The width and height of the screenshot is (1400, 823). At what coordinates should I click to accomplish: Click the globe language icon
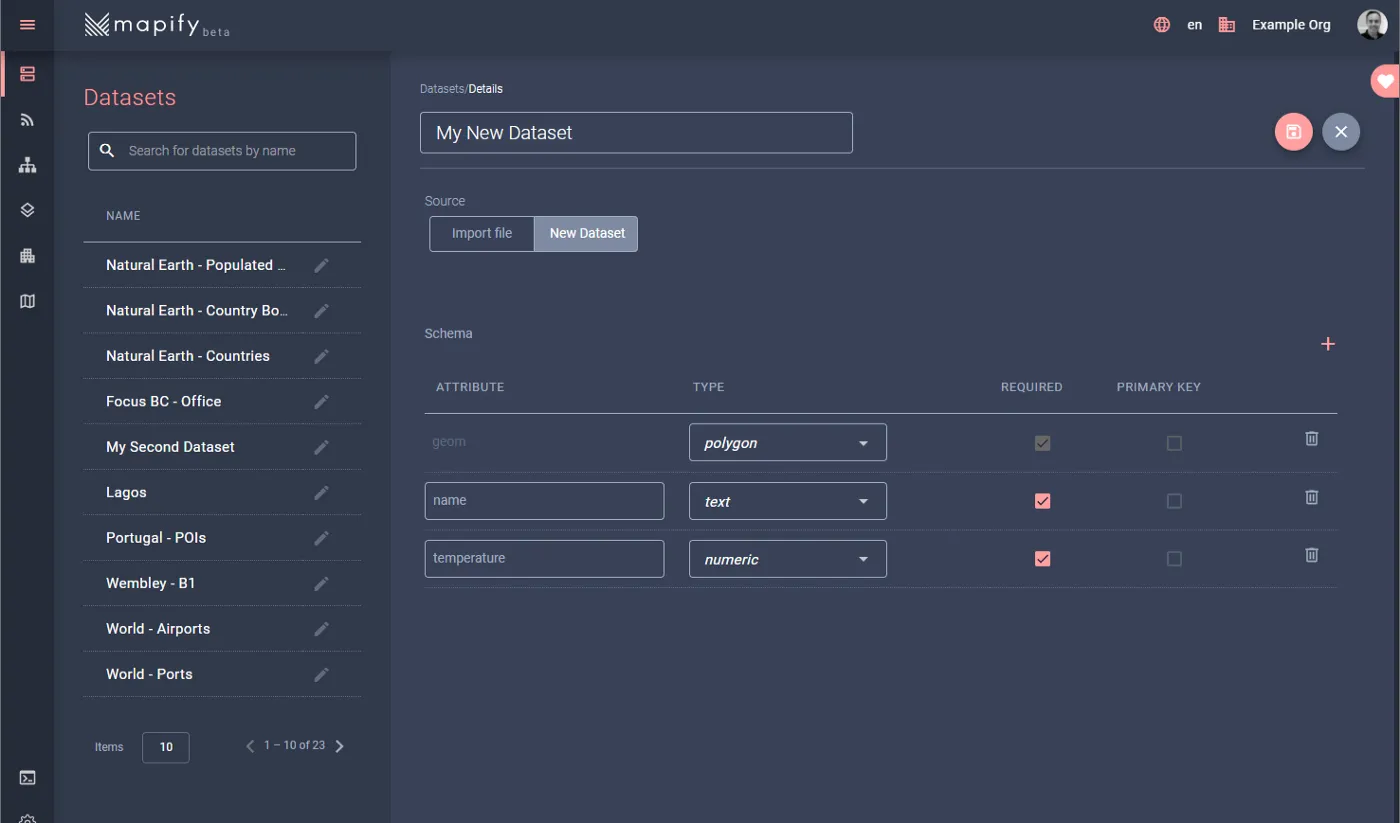click(x=1162, y=25)
